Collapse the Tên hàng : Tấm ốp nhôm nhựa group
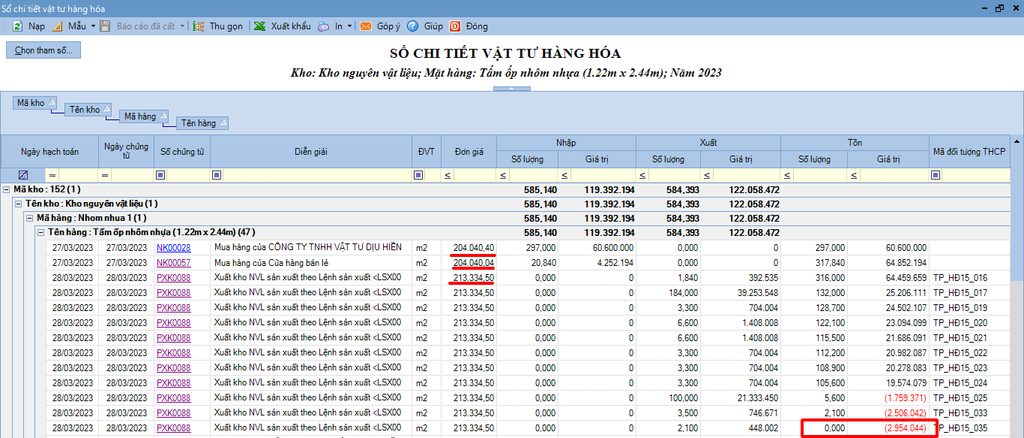The width and height of the screenshot is (1024, 438). coord(40,232)
